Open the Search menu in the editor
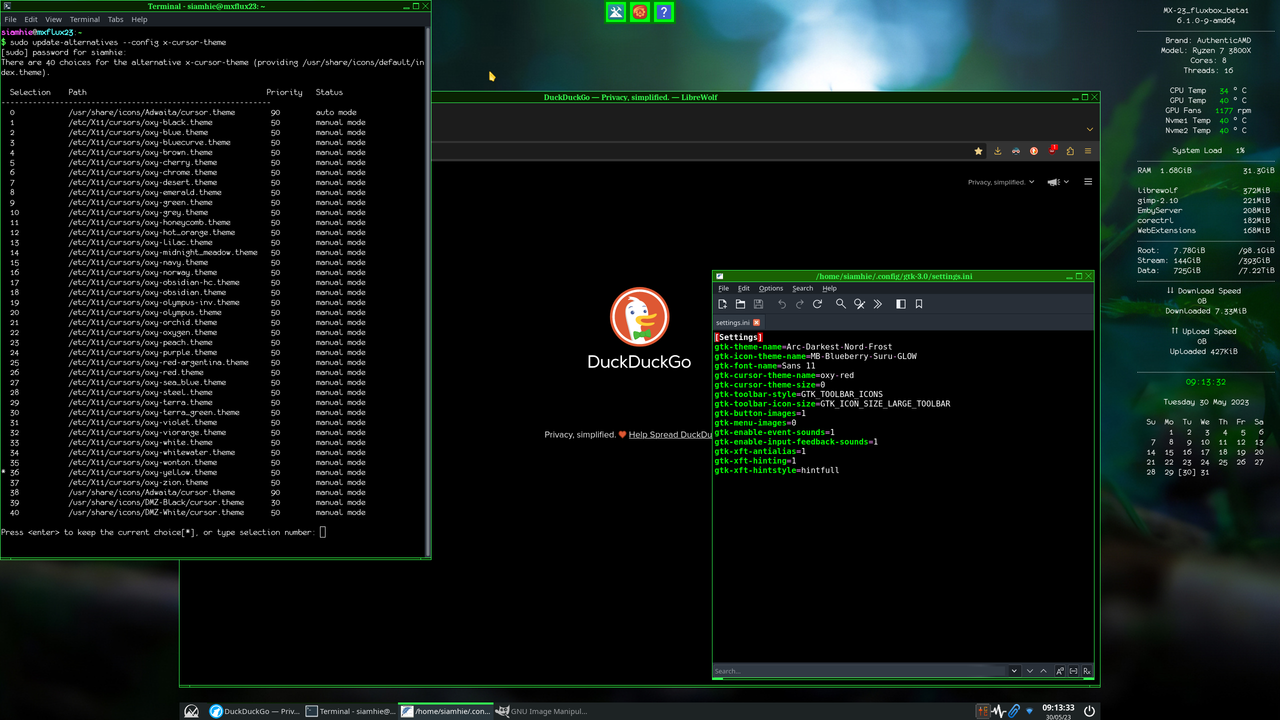This screenshot has width=1280, height=720. click(803, 288)
